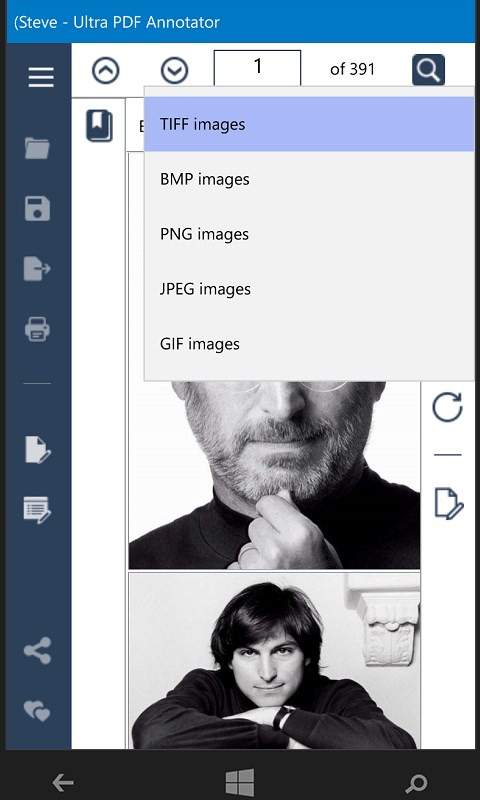
Task: Click the save floppy disk icon
Action: pos(37,208)
